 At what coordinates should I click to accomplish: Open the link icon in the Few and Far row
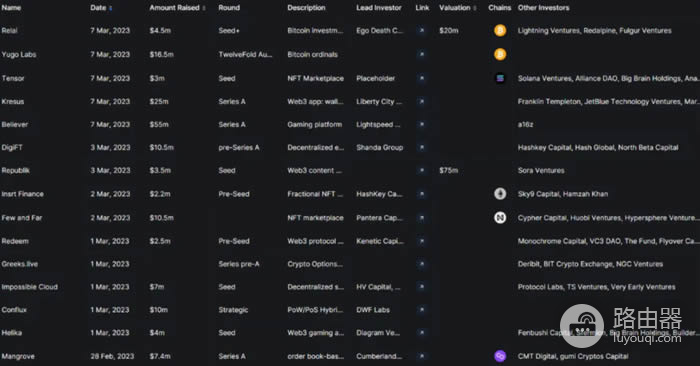point(421,218)
